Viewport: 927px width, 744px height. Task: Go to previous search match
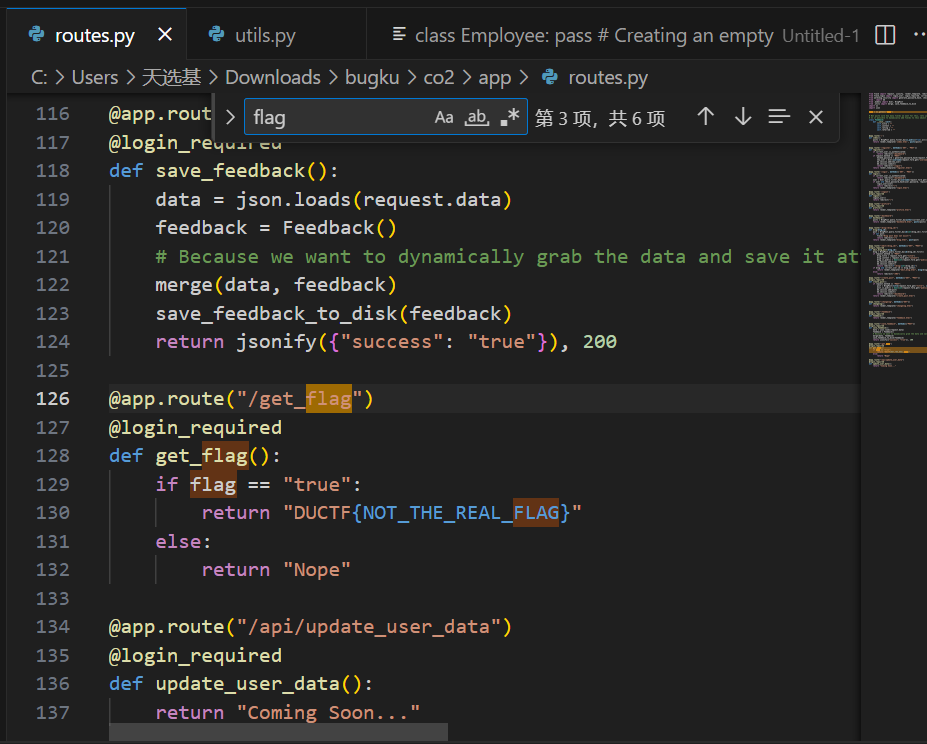(x=706, y=117)
